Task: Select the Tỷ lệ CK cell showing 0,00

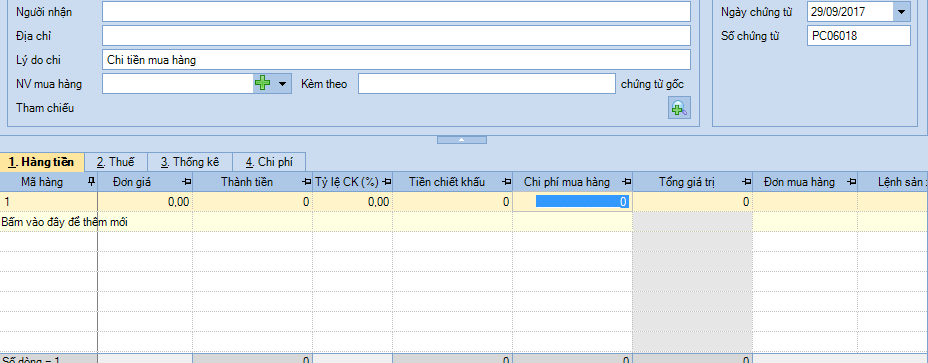Action: click(x=353, y=202)
